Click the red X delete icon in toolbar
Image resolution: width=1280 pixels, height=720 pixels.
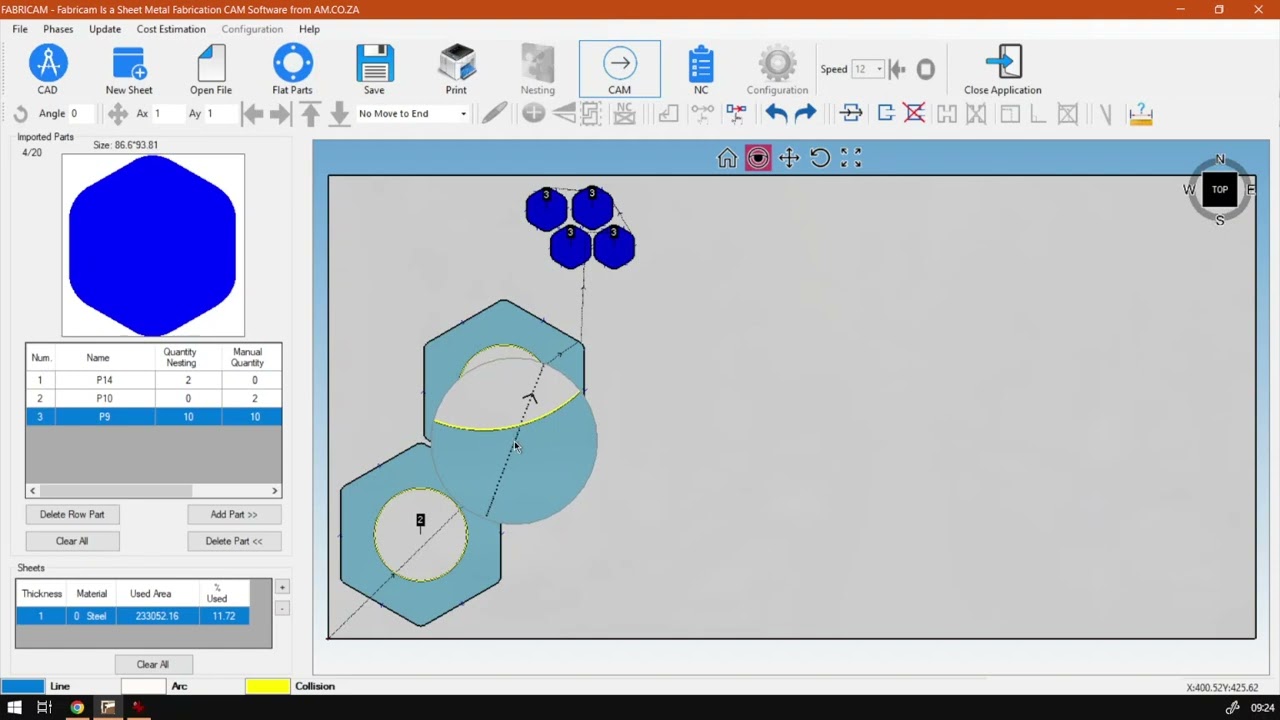tap(914, 114)
